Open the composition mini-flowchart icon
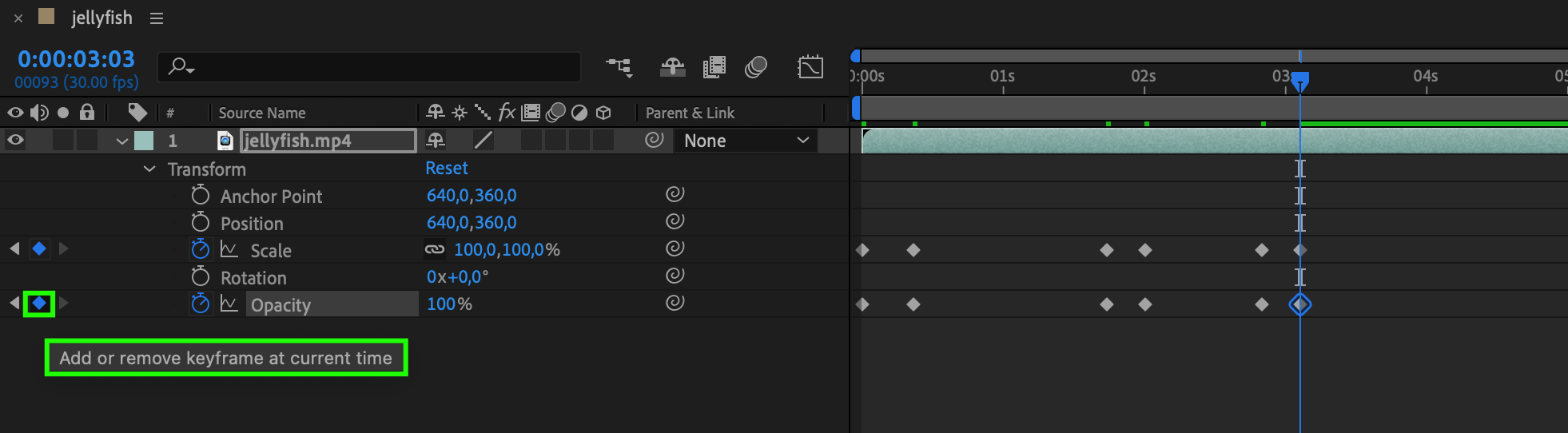This screenshot has width=1568, height=433. pos(619,68)
